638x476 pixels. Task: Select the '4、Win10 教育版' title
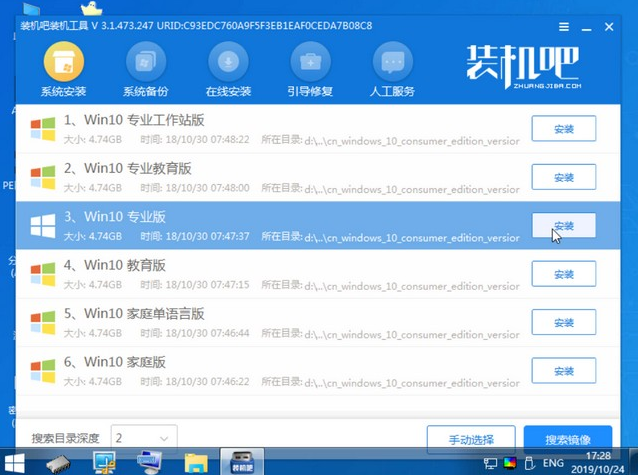[114, 265]
